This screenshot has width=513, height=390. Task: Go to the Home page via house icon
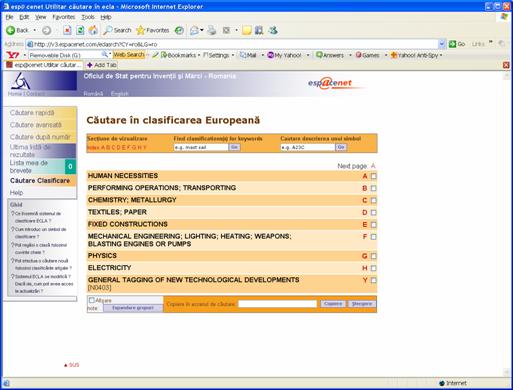(93, 30)
